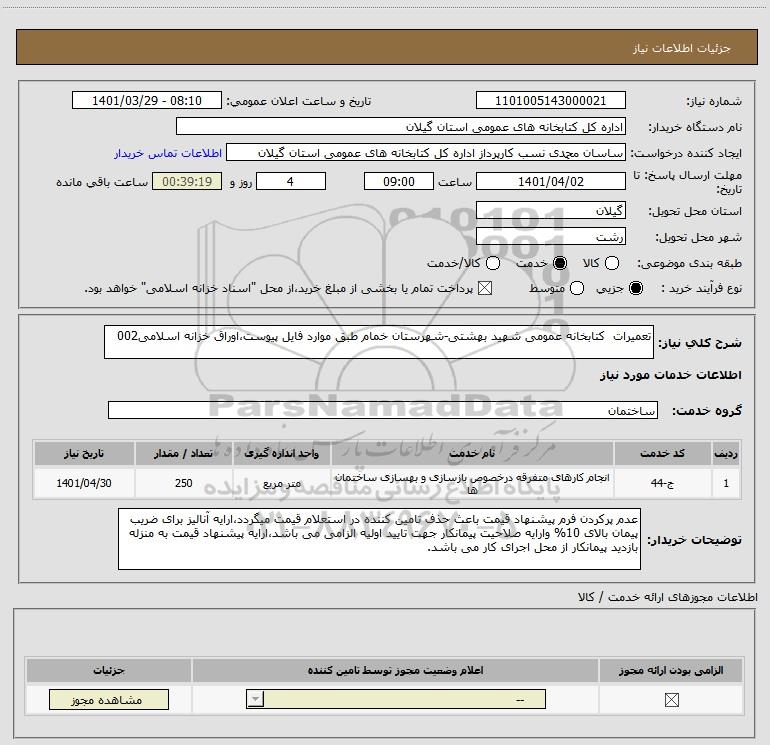Select the کالا/خدمت radio option
This screenshot has height=745, width=770.
coord(493,263)
